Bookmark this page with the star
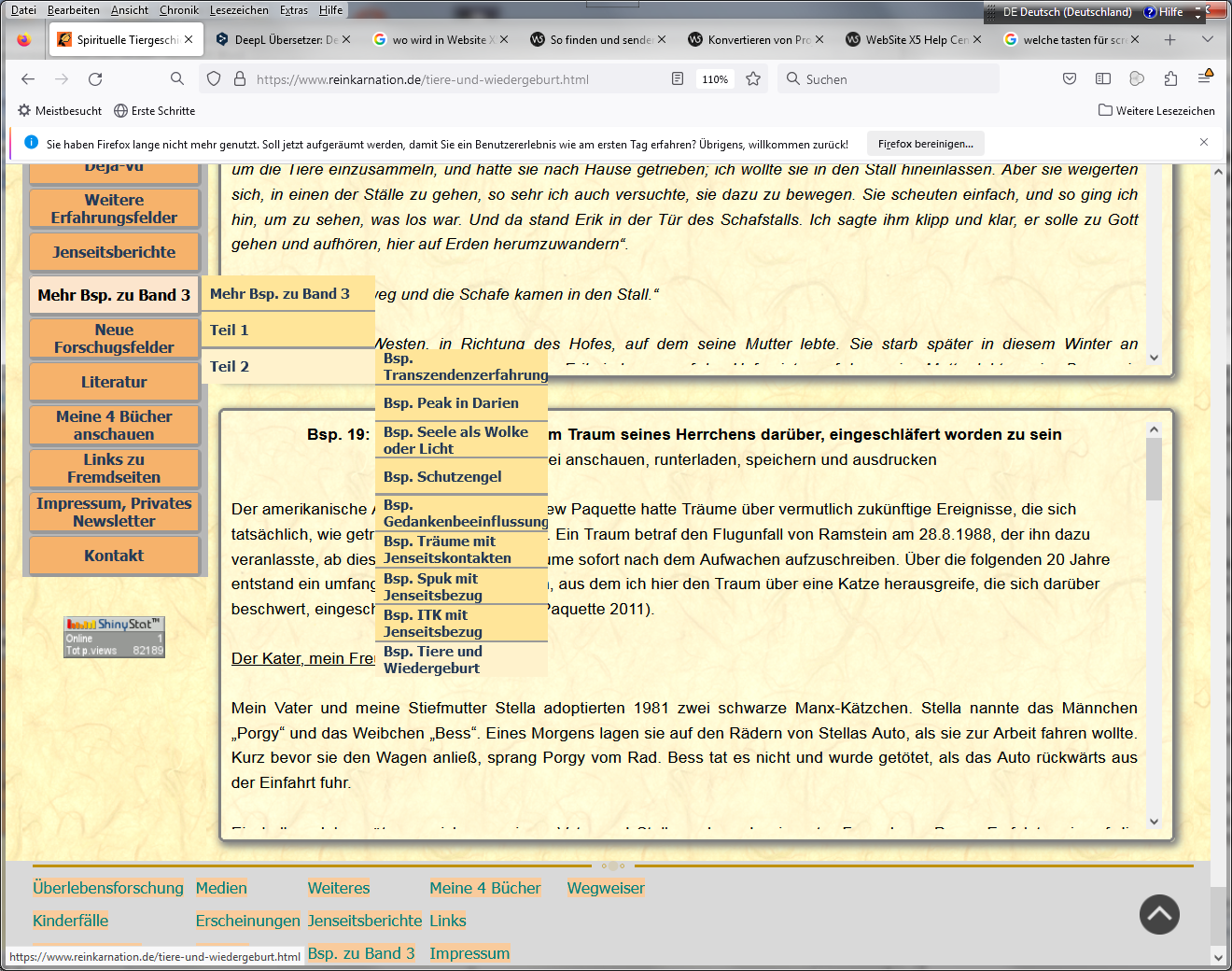 tap(753, 79)
